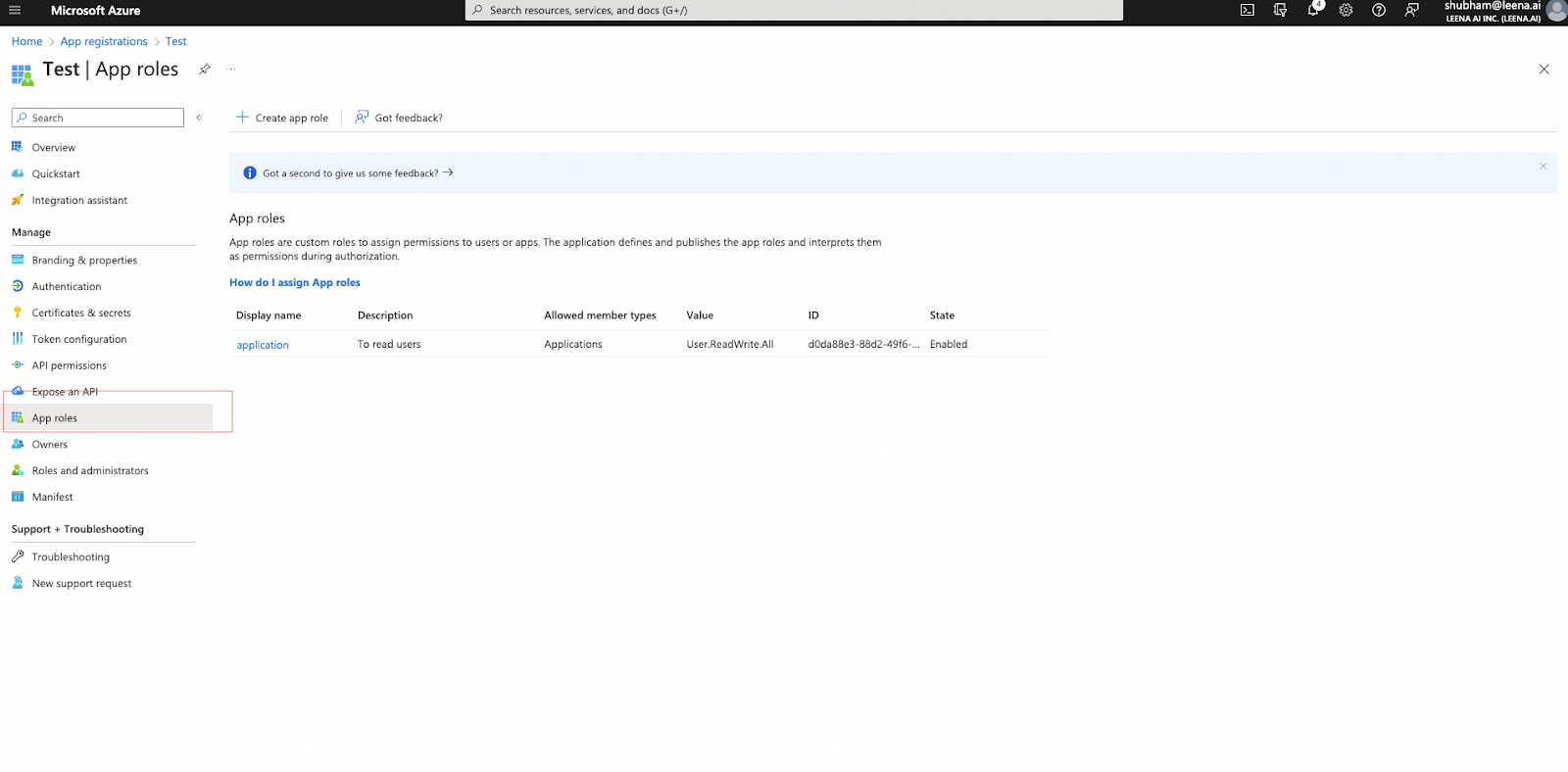This screenshot has height=772, width=1568.
Task: Click the info icon in feedback banner
Action: [x=250, y=173]
